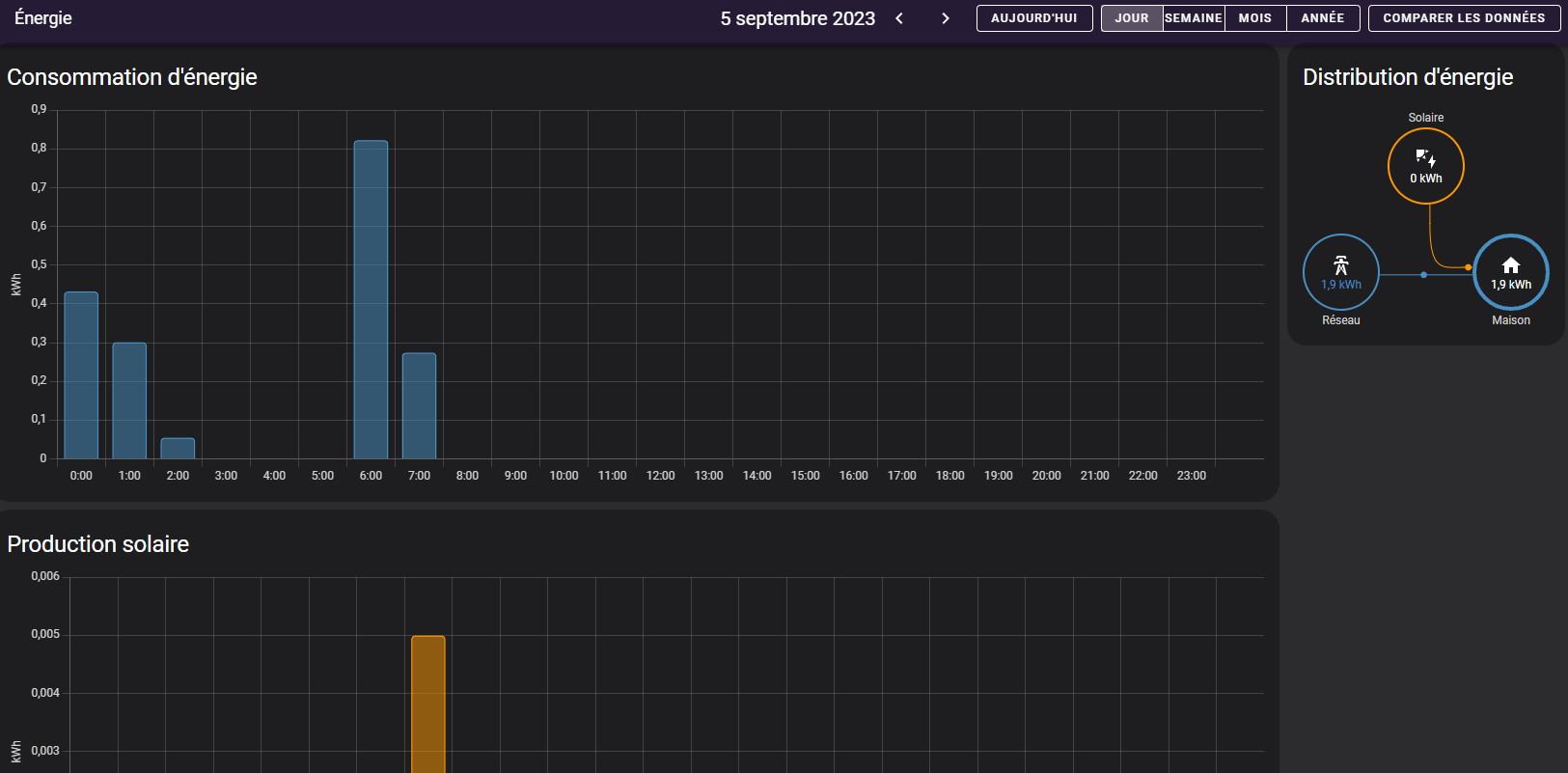Click the 0:00 consumption bar

(x=81, y=374)
